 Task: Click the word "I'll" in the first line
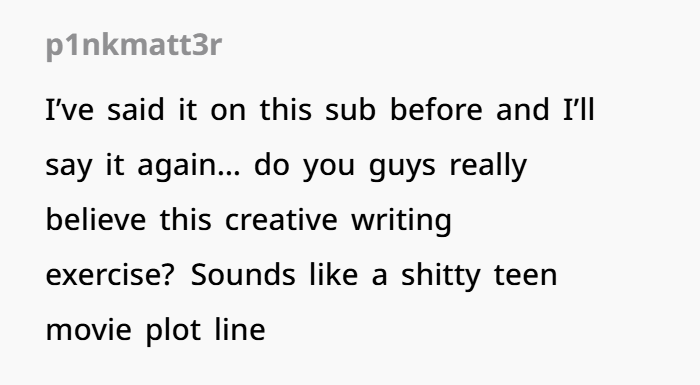pos(579,109)
